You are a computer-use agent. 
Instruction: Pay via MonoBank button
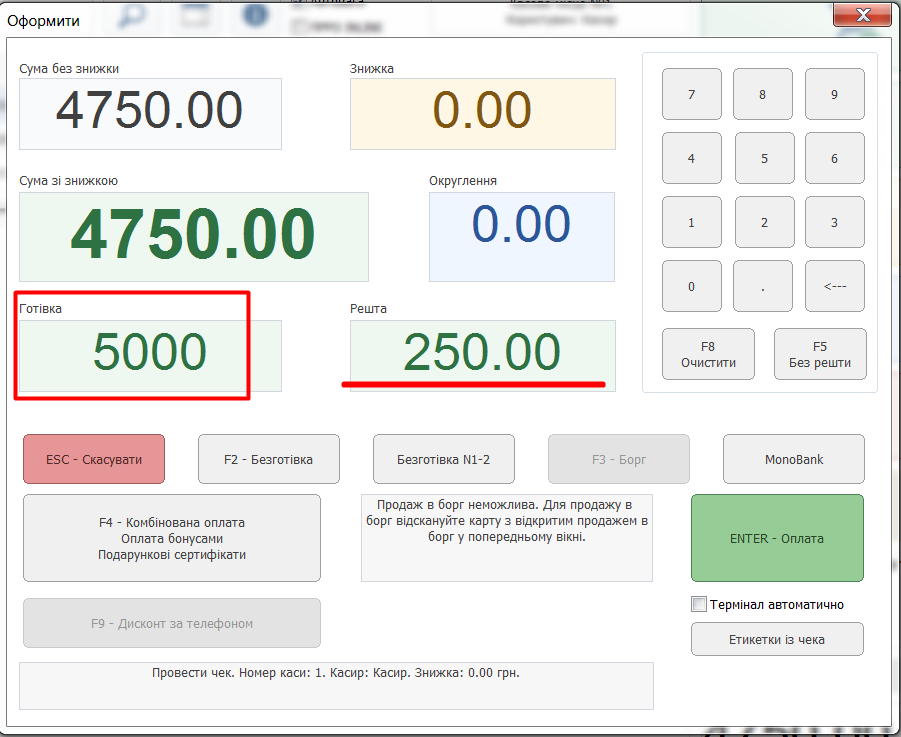794,459
